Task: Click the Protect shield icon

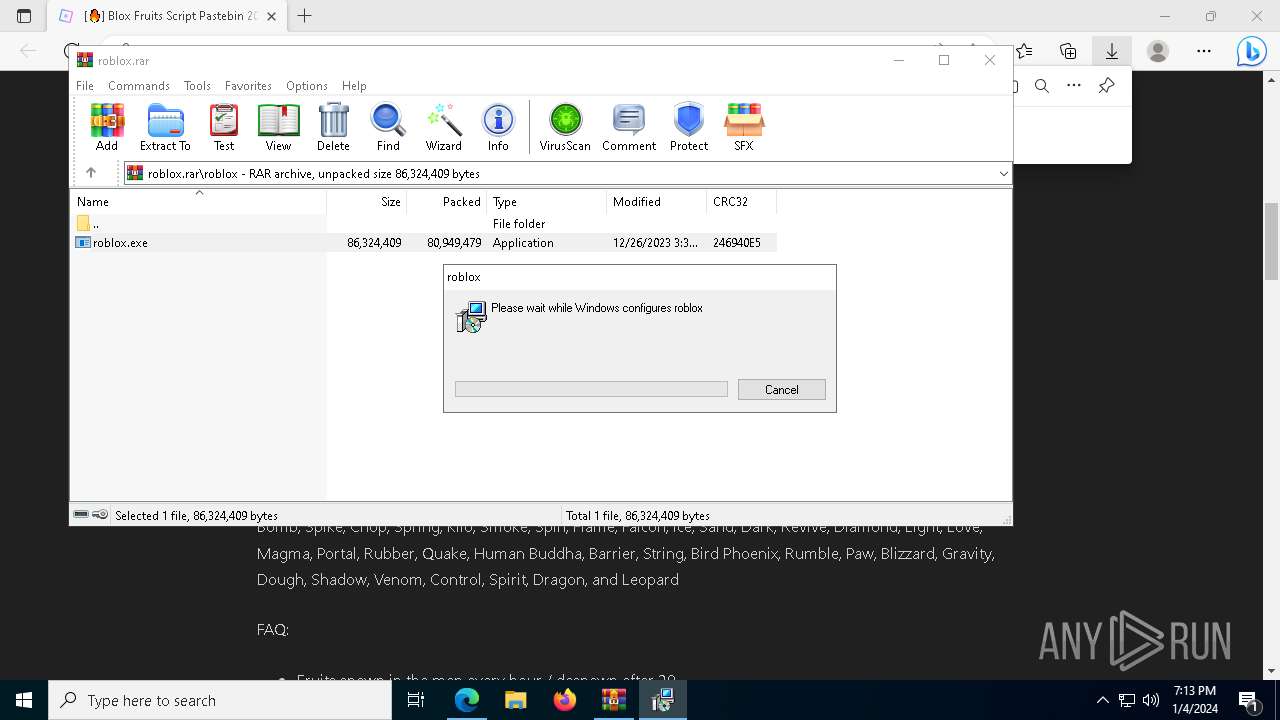Action: click(x=689, y=127)
